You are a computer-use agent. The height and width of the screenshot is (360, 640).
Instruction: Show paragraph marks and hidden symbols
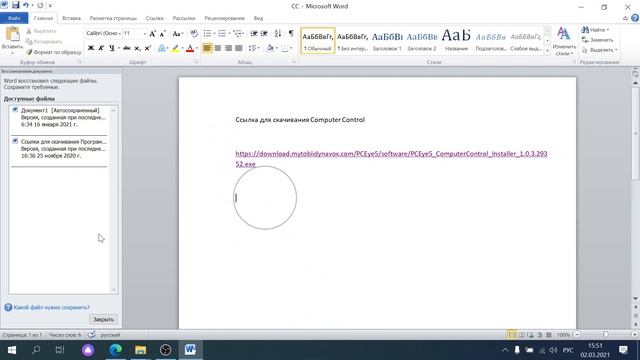[x=291, y=33]
